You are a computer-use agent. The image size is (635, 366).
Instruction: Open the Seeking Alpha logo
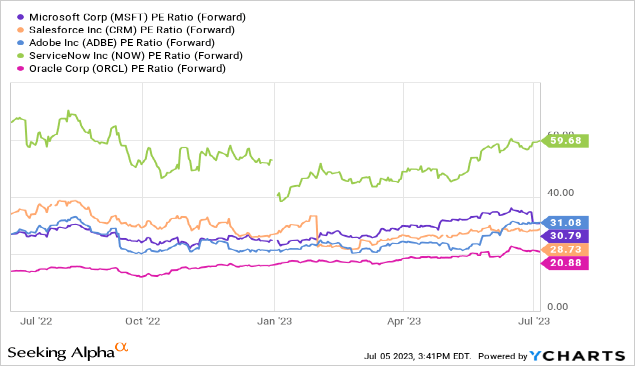68,351
